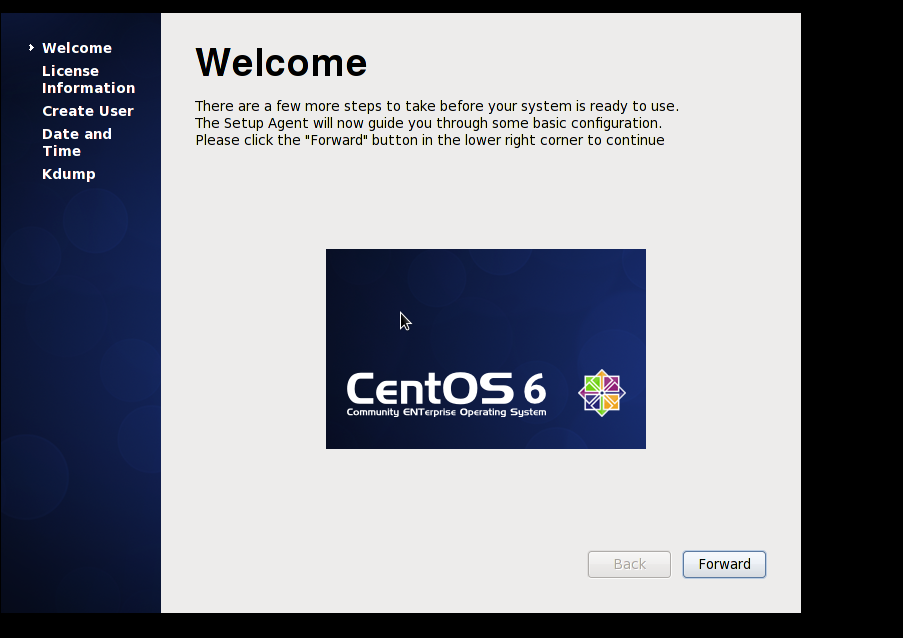Viewport: 903px width, 638px height.
Task: Click the disabled Back button
Action: pos(629,564)
